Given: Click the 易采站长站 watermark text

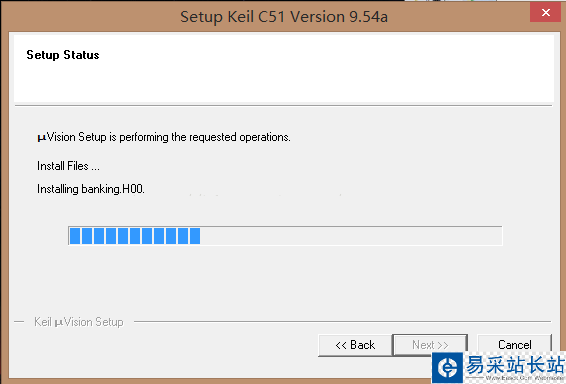Looking at the screenshot, I should click(x=515, y=365).
